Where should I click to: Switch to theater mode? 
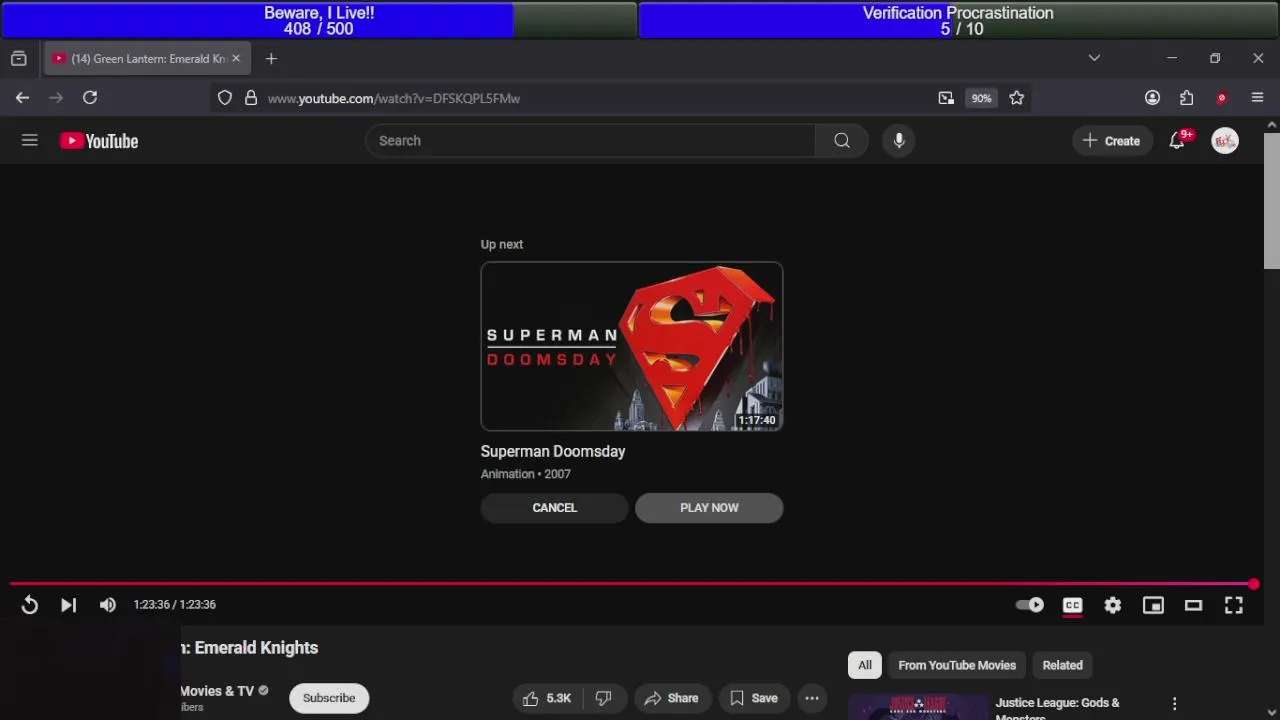1193,605
